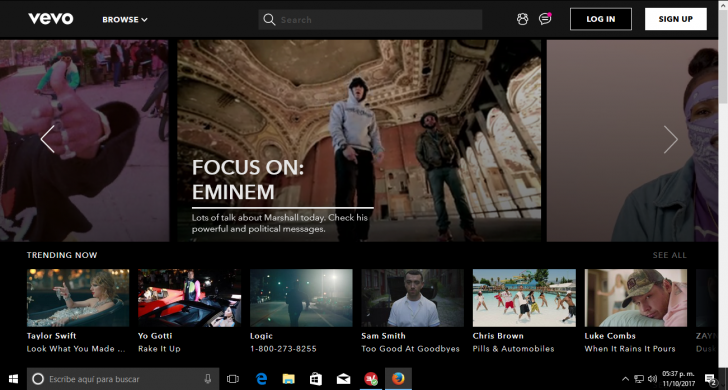The image size is (728, 390).
Task: Click the LOG IN button
Action: point(601,19)
